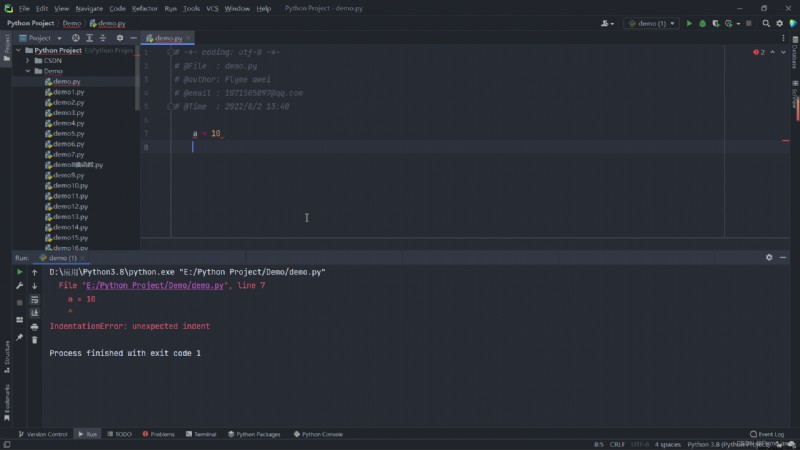Jump up the stack trace arrow
The height and width of the screenshot is (450, 800).
35,272
